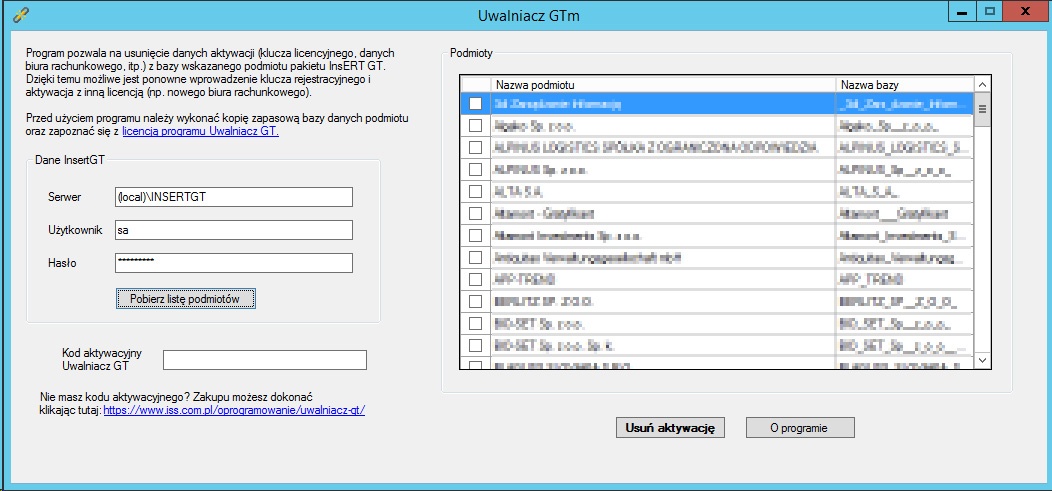Click the scrollbar thumb of the Podmioty list

982,109
